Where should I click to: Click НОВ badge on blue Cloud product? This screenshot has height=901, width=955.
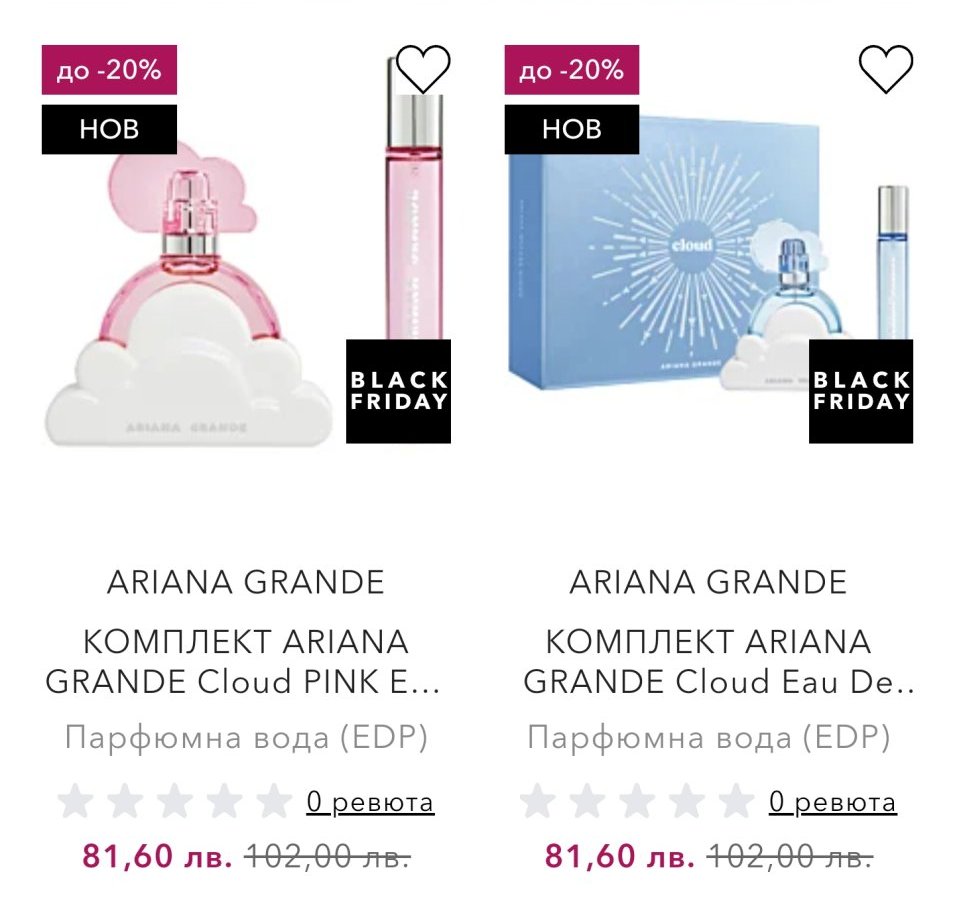(572, 129)
